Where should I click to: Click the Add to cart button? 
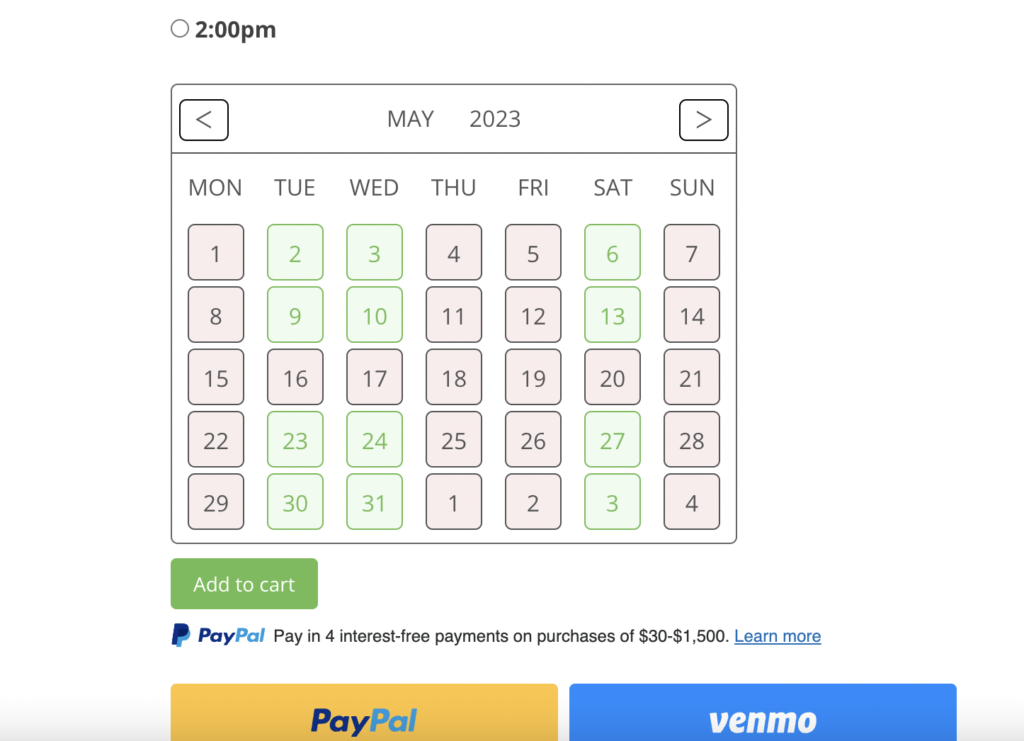[244, 584]
